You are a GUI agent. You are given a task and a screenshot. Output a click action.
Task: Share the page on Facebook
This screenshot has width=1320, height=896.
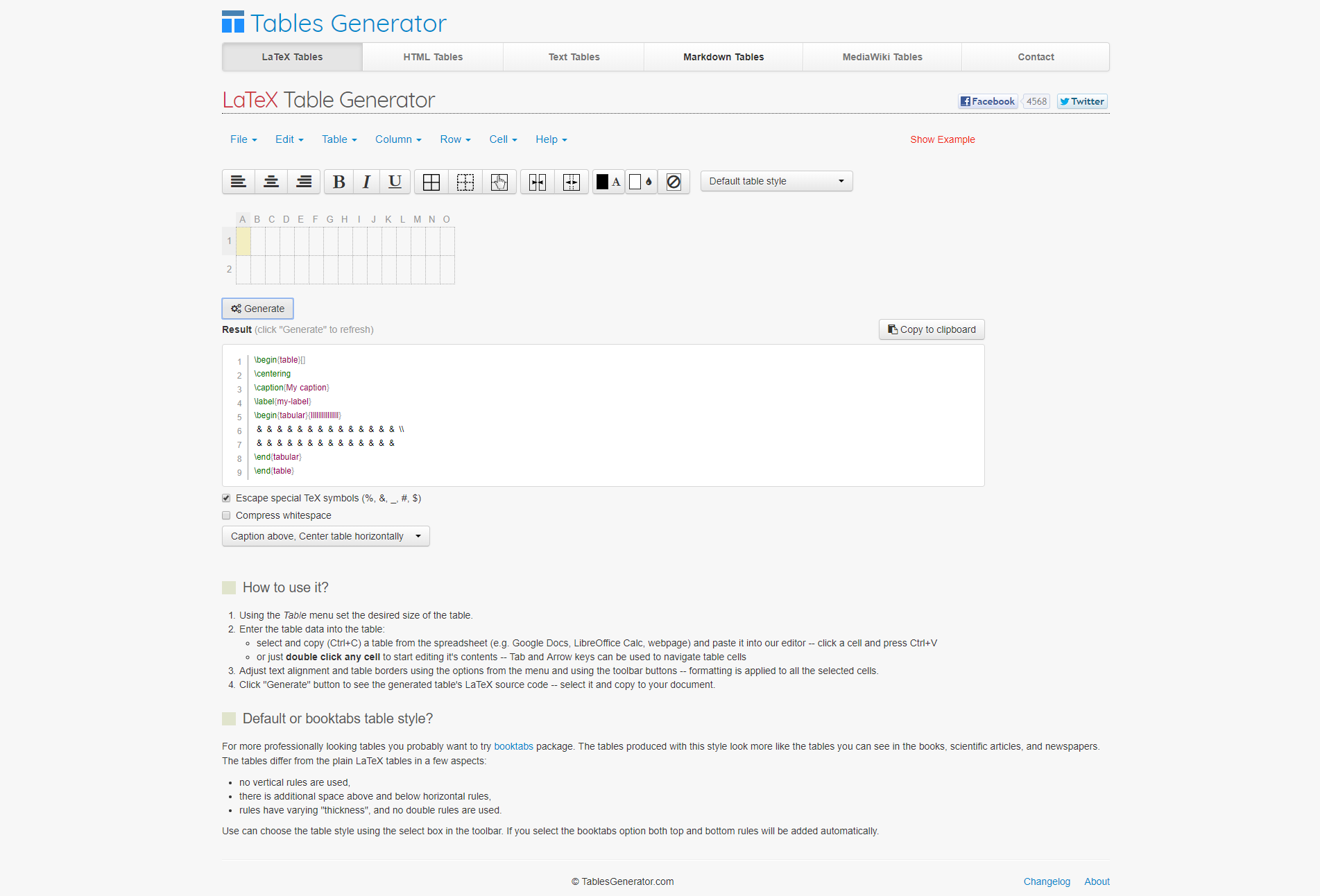[x=988, y=101]
